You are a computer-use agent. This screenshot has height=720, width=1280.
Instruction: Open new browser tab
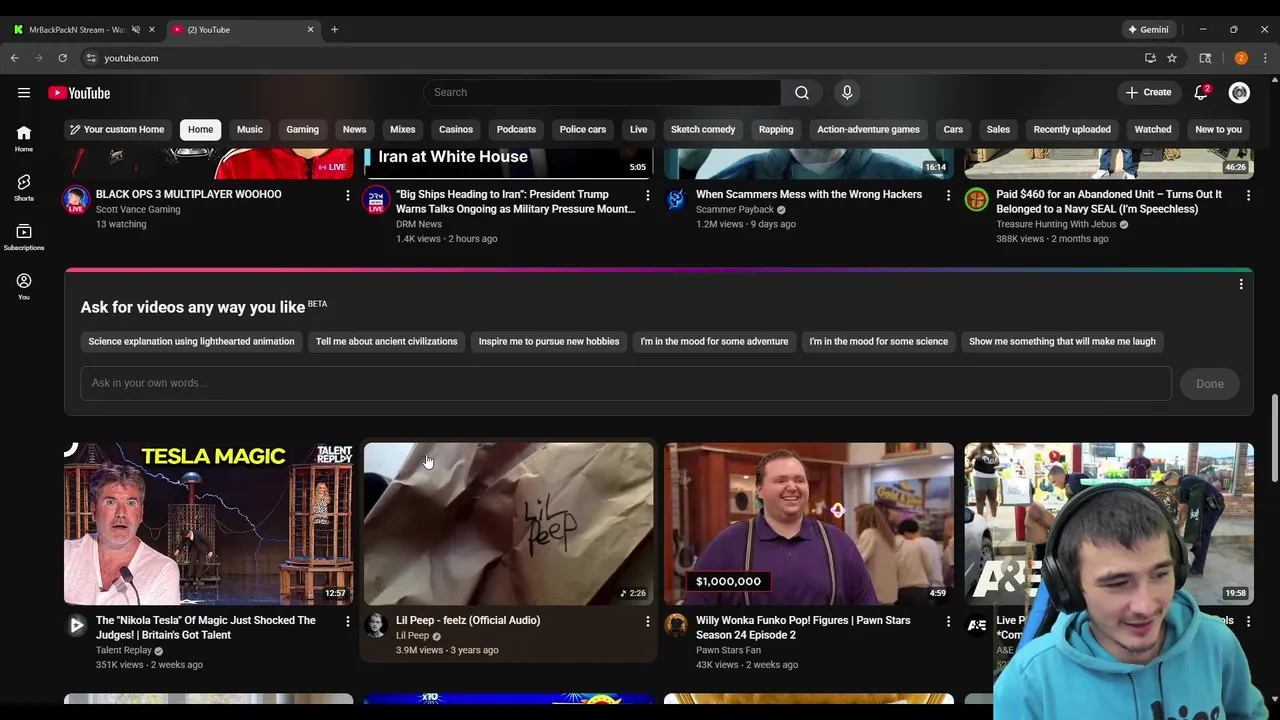334,29
